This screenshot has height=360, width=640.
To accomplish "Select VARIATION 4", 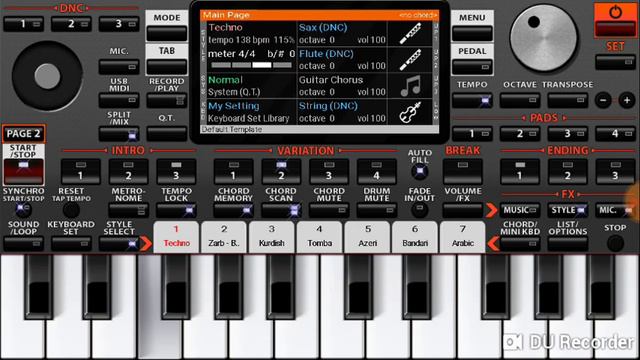I will point(376,171).
